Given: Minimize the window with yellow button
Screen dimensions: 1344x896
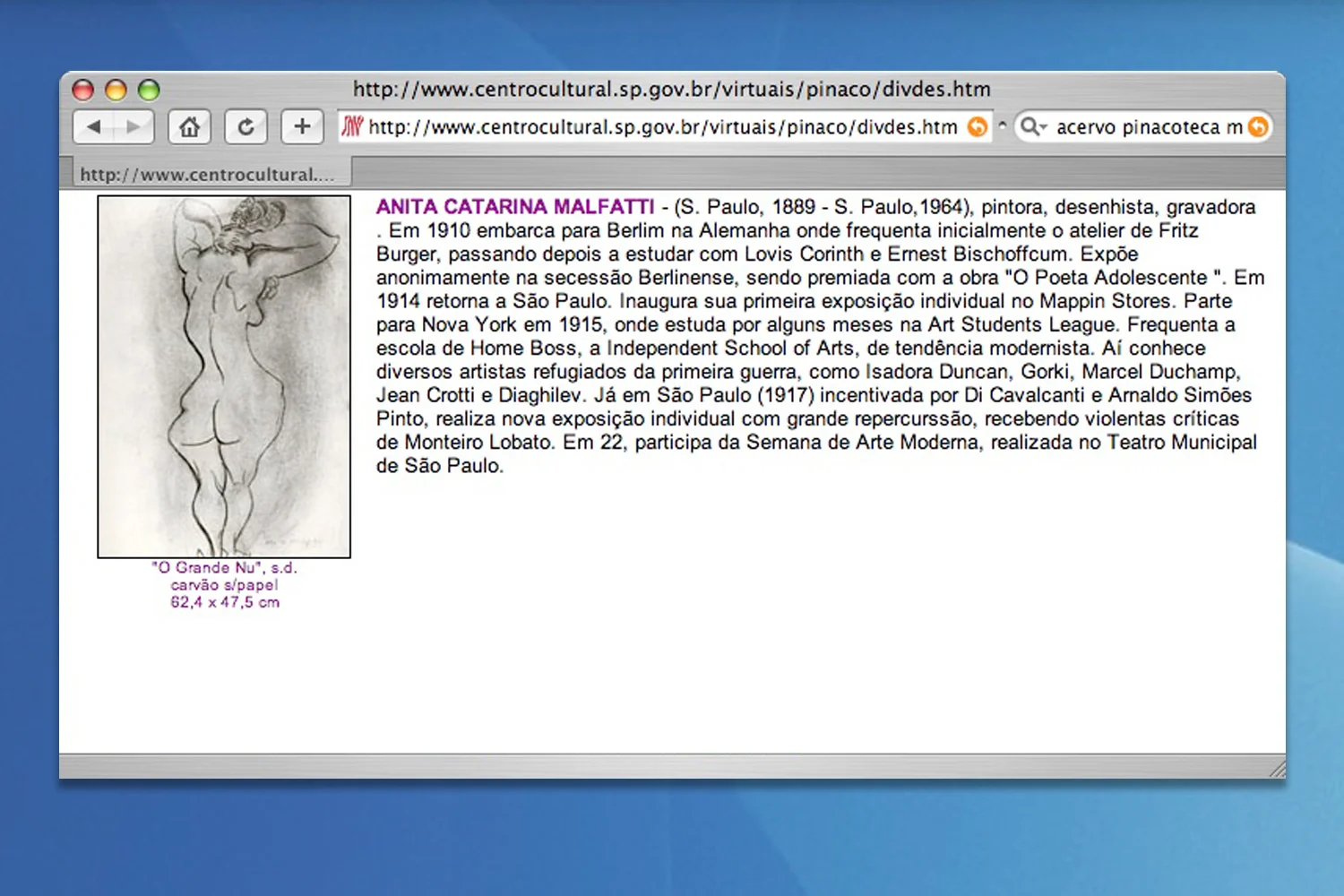Looking at the screenshot, I should 116,90.
